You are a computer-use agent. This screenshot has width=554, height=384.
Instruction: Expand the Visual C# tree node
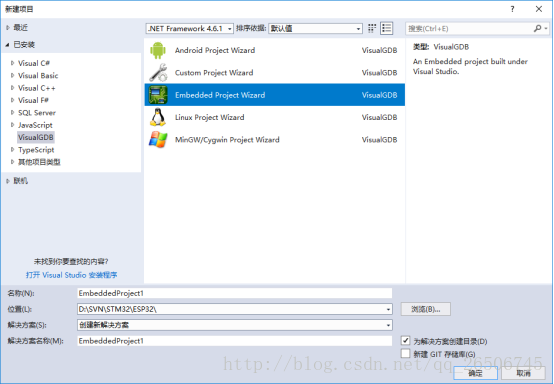click(12, 63)
